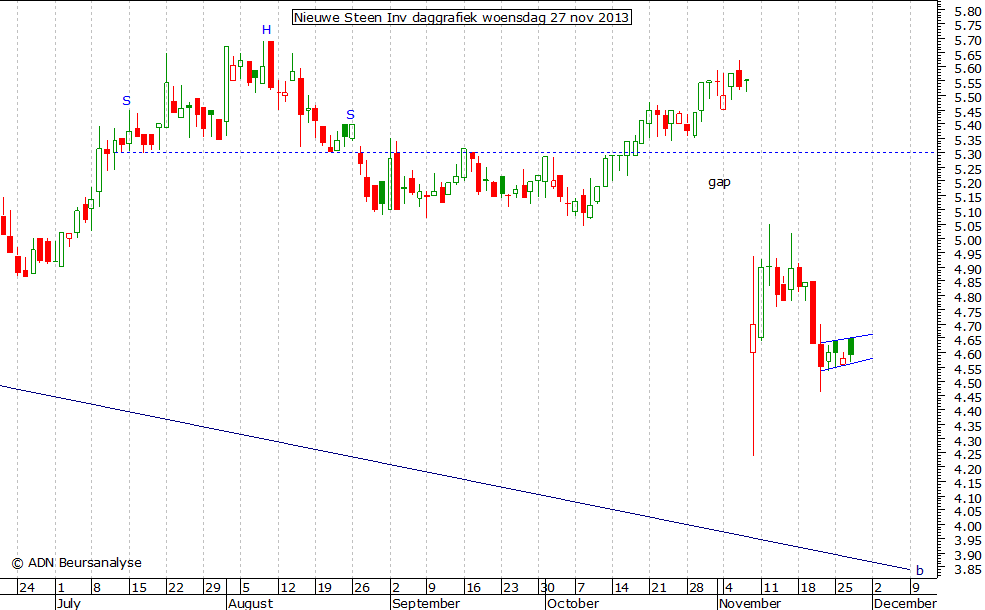The width and height of the screenshot is (985, 610).
Task: Click the 4.65 price axis label
Action: [967, 340]
